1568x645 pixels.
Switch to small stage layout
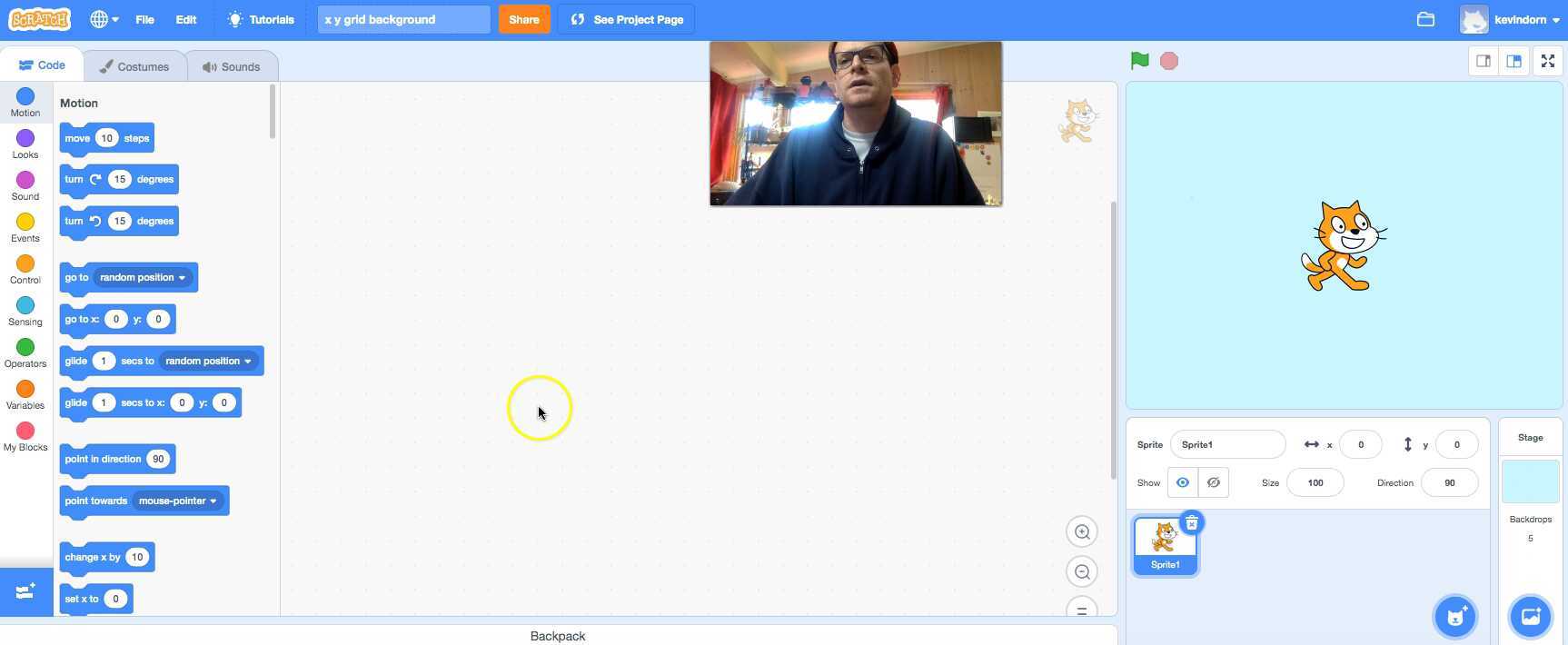pos(1484,61)
